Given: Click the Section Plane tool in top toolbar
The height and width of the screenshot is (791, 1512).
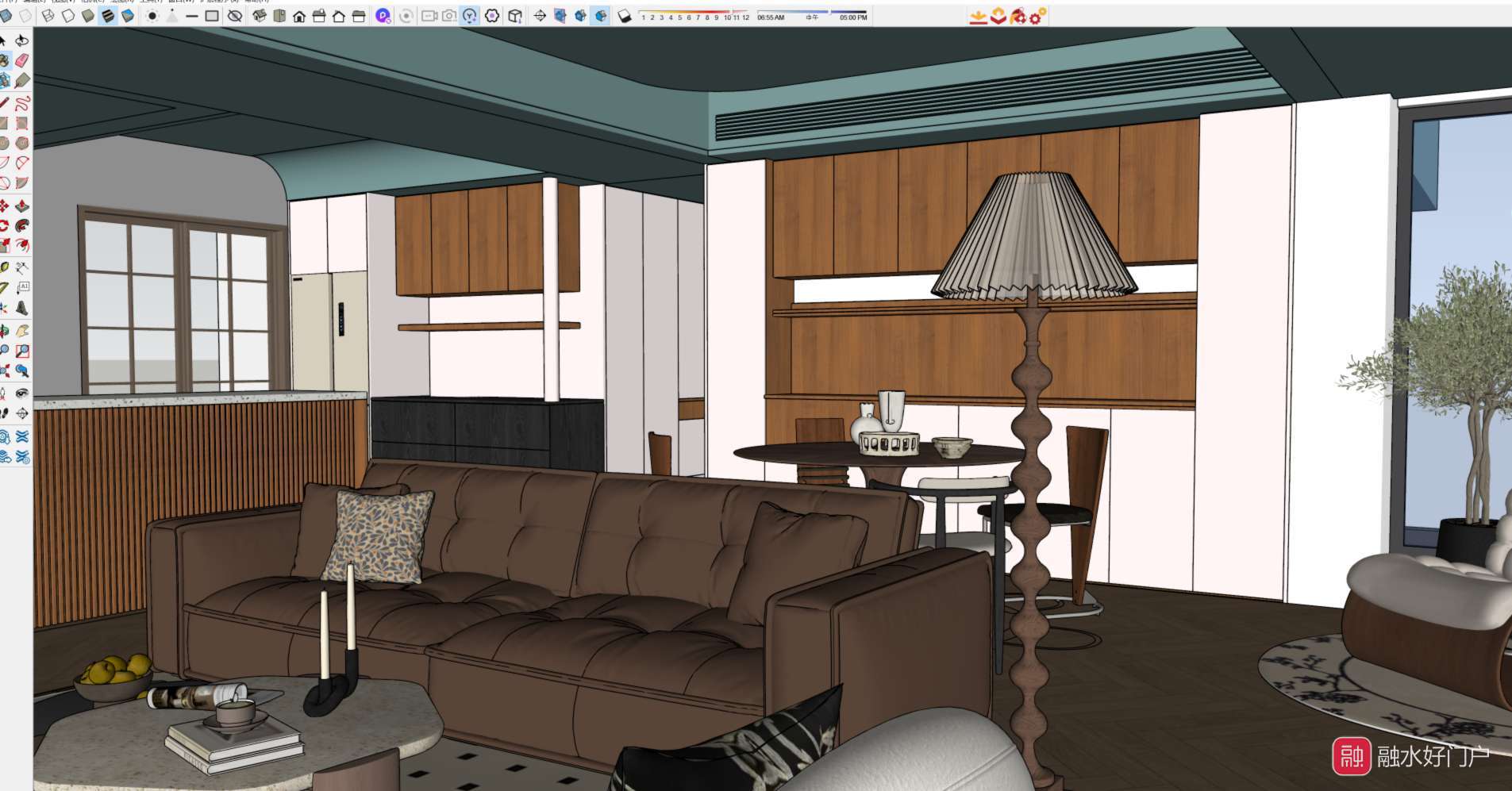Looking at the screenshot, I should [x=540, y=16].
